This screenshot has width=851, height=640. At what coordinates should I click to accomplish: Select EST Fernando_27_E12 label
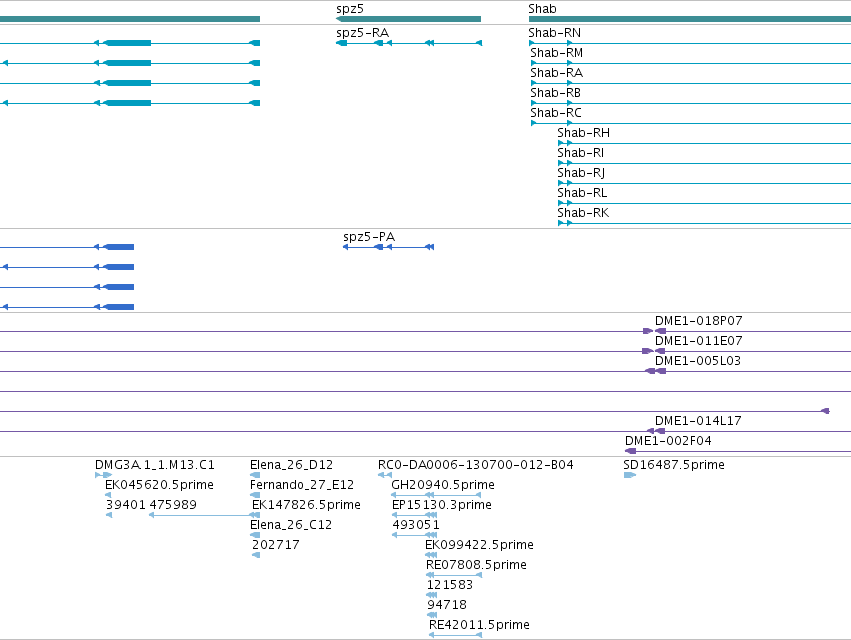(302, 485)
